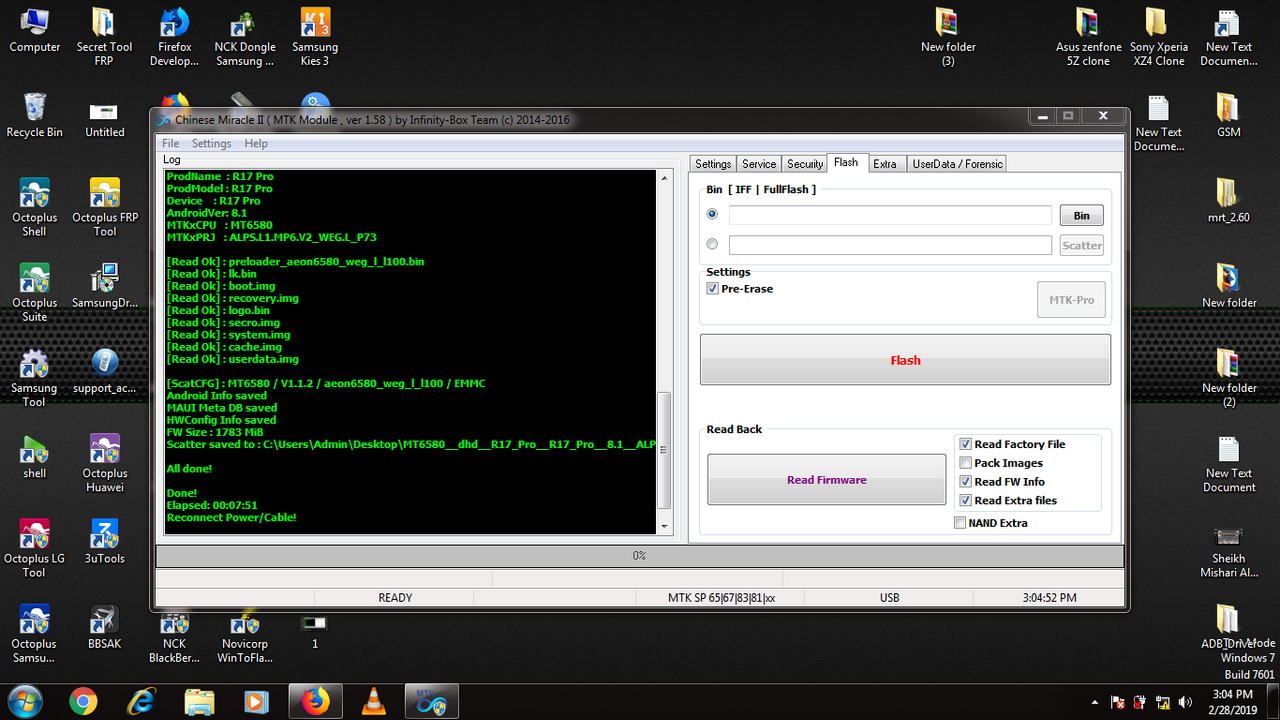1280x720 pixels.
Task: Click the Scatter browse button
Action: click(1081, 245)
